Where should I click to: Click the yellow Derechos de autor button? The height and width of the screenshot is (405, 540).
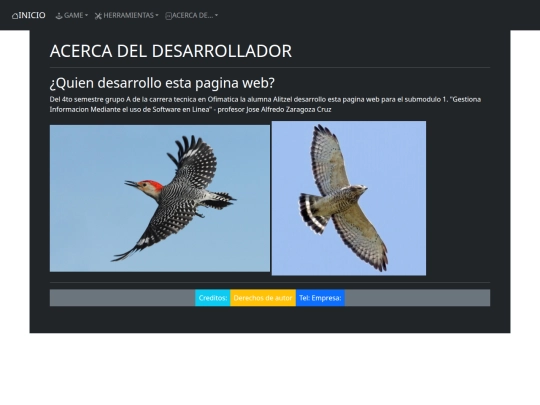pyautogui.click(x=263, y=298)
